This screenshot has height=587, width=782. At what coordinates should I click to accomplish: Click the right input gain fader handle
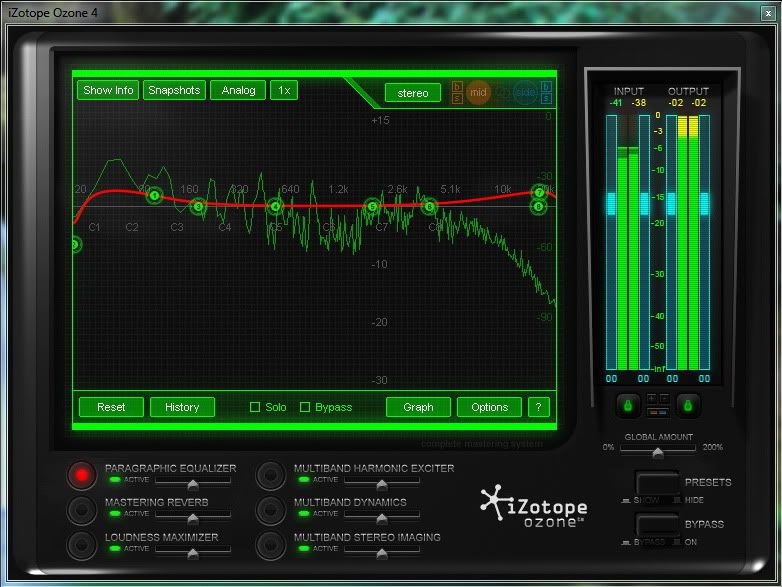point(644,203)
